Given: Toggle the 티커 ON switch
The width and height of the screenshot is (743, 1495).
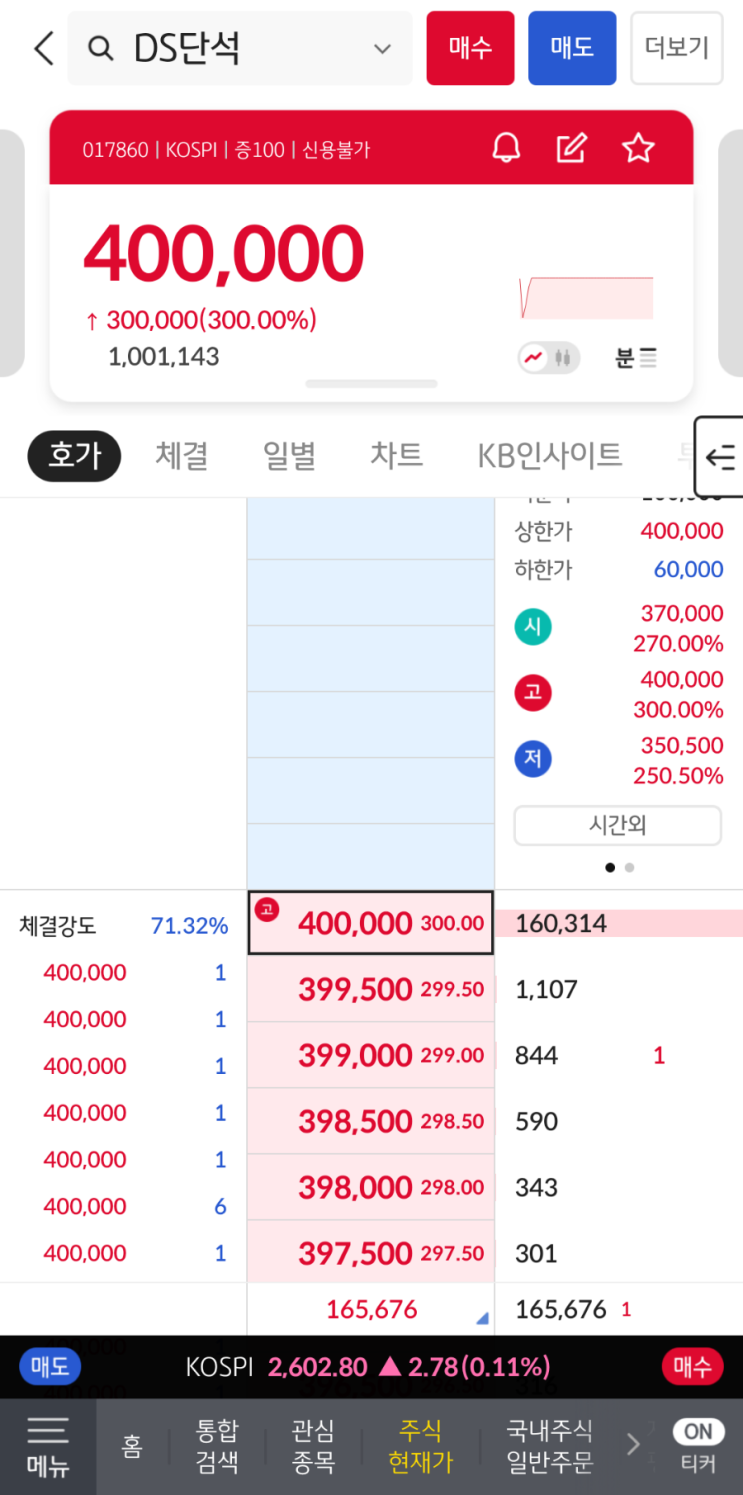Looking at the screenshot, I should tap(698, 1432).
